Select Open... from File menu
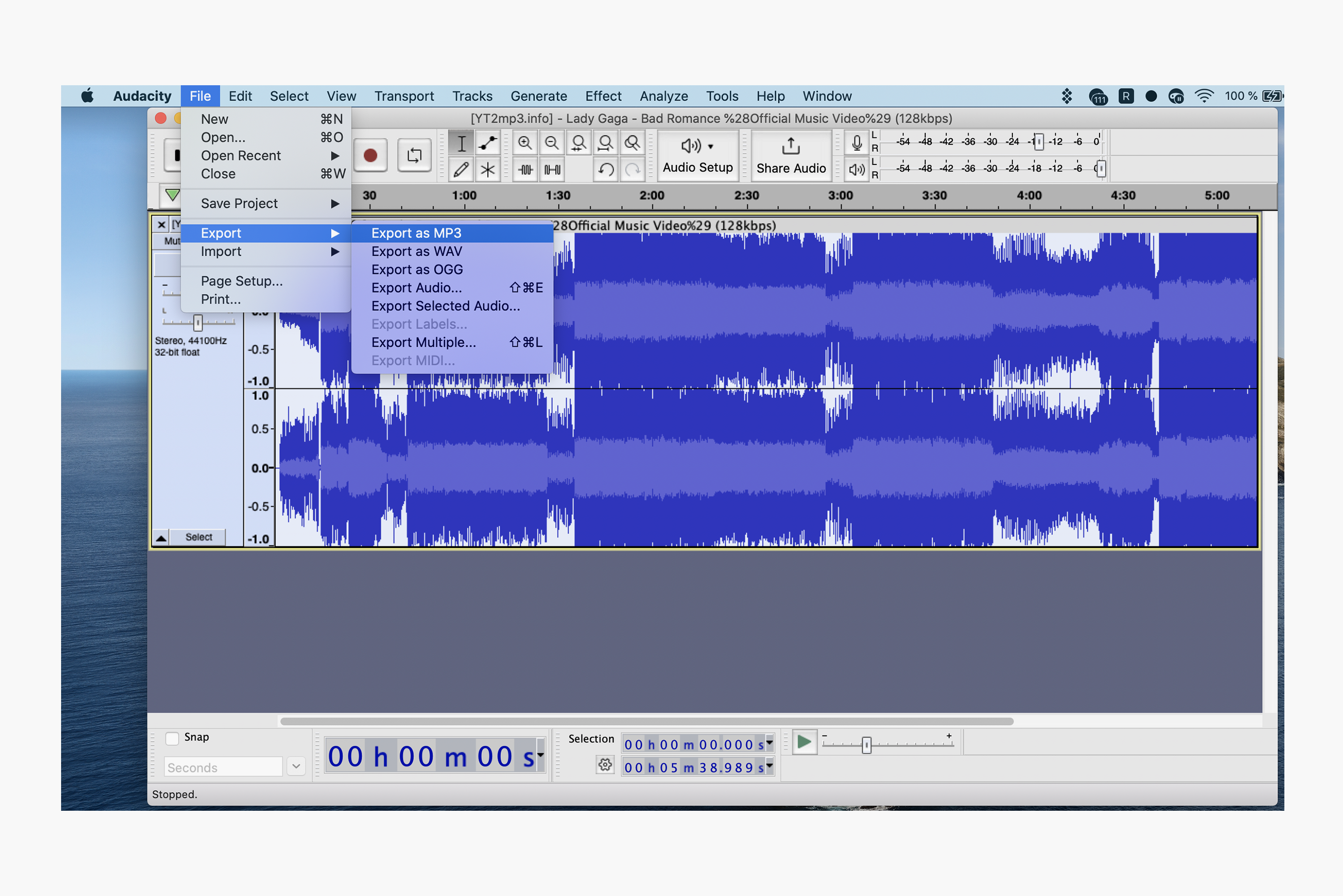The height and width of the screenshot is (896, 1343). click(x=266, y=137)
